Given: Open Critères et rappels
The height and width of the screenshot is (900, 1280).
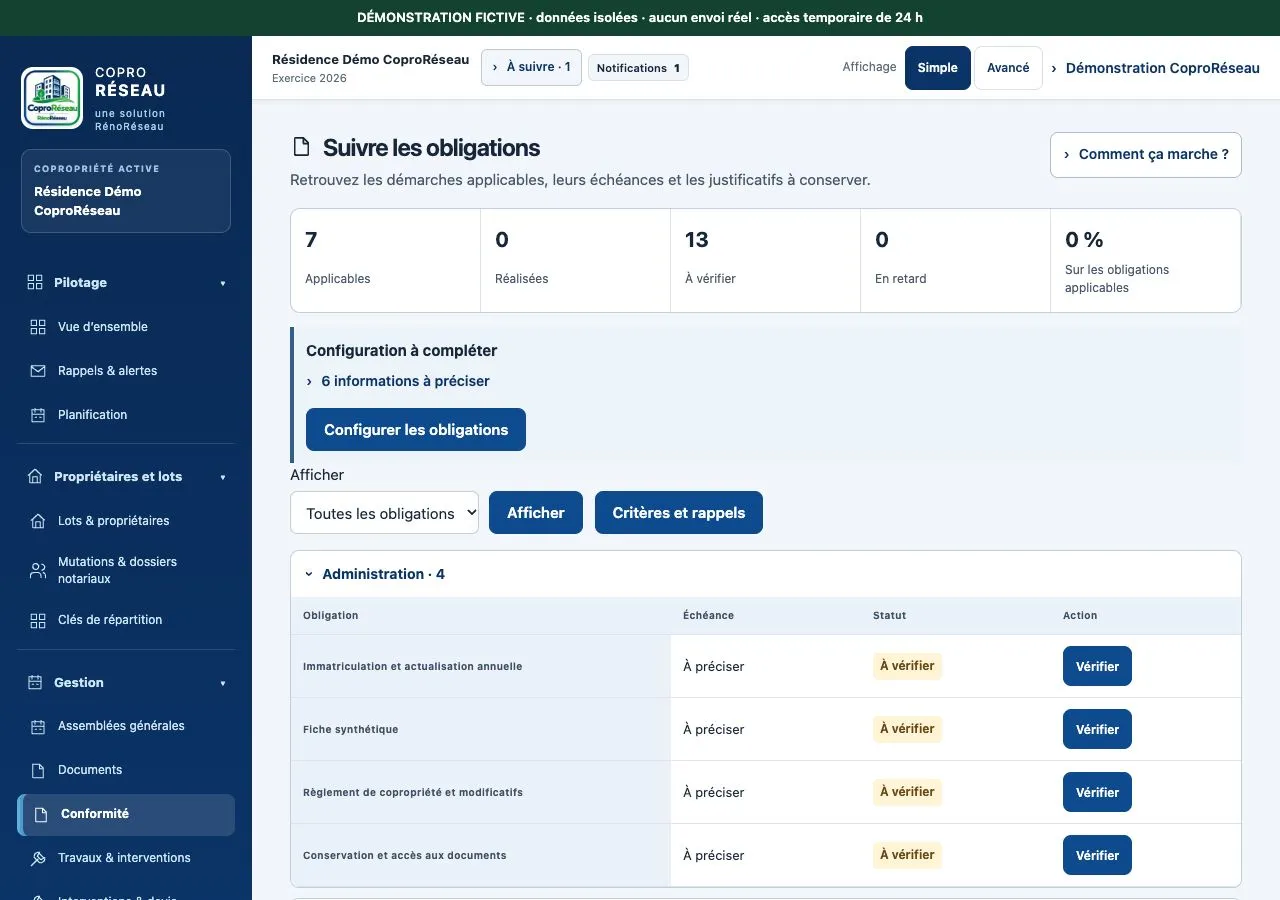Looking at the screenshot, I should [x=679, y=513].
